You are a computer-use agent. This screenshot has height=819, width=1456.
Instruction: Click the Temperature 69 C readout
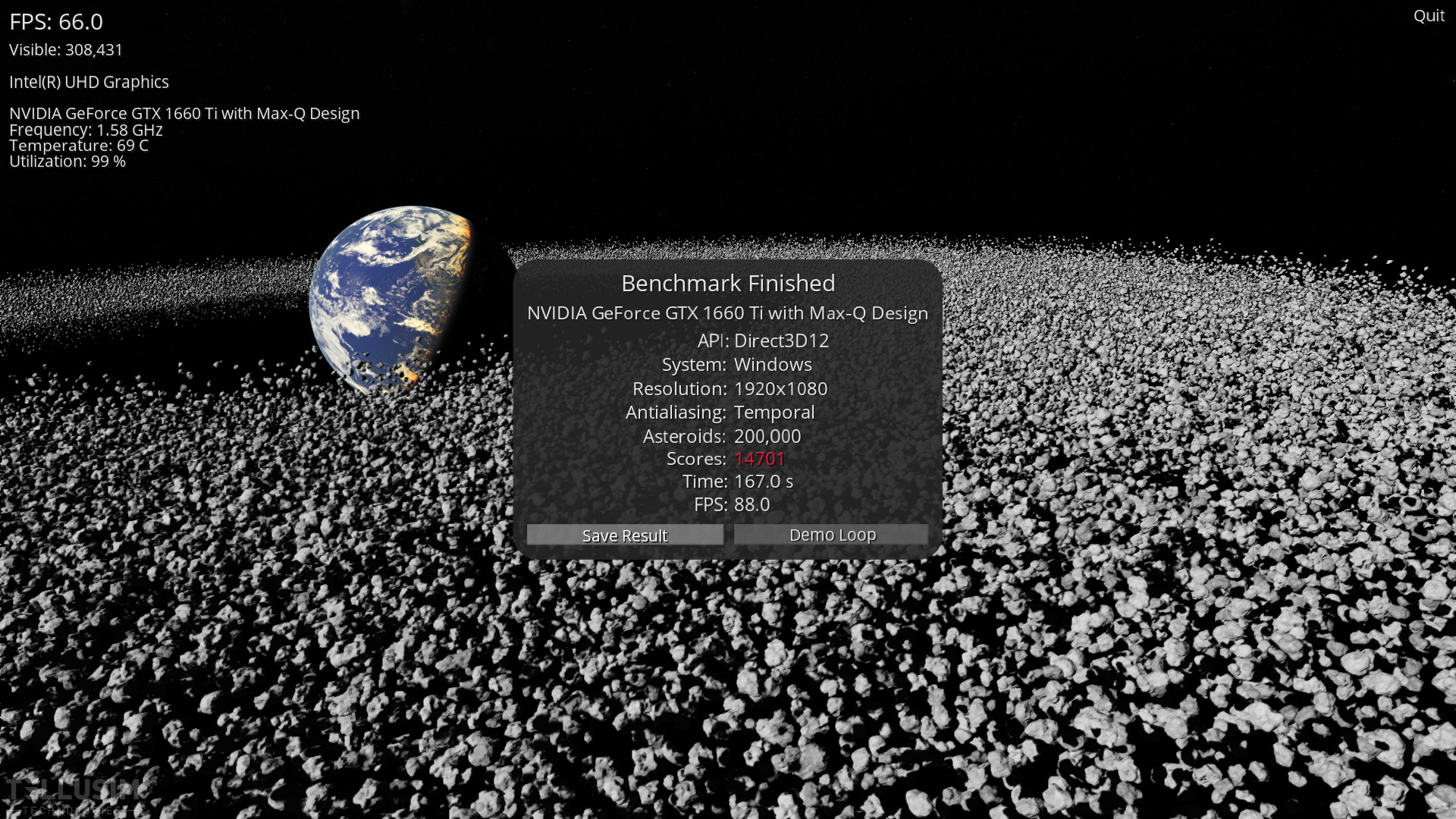79,146
